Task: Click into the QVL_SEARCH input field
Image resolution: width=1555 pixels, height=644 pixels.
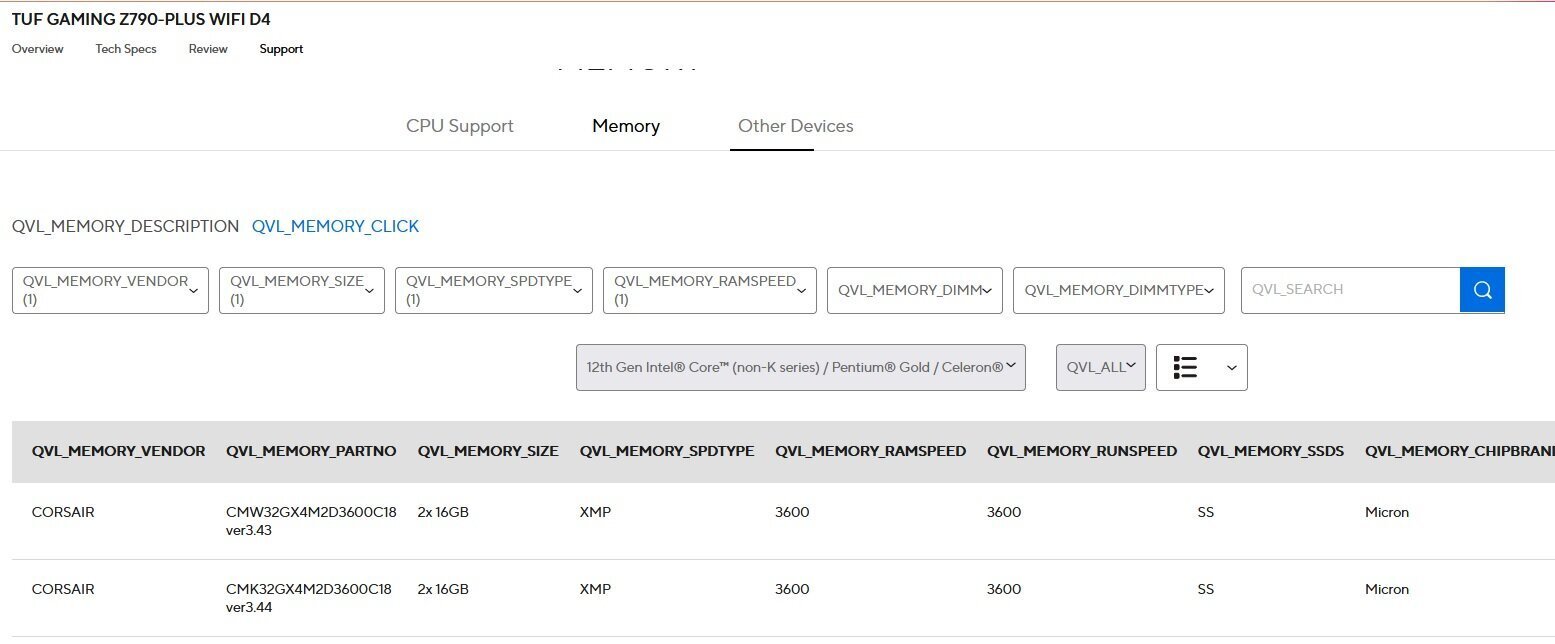Action: coord(1351,290)
